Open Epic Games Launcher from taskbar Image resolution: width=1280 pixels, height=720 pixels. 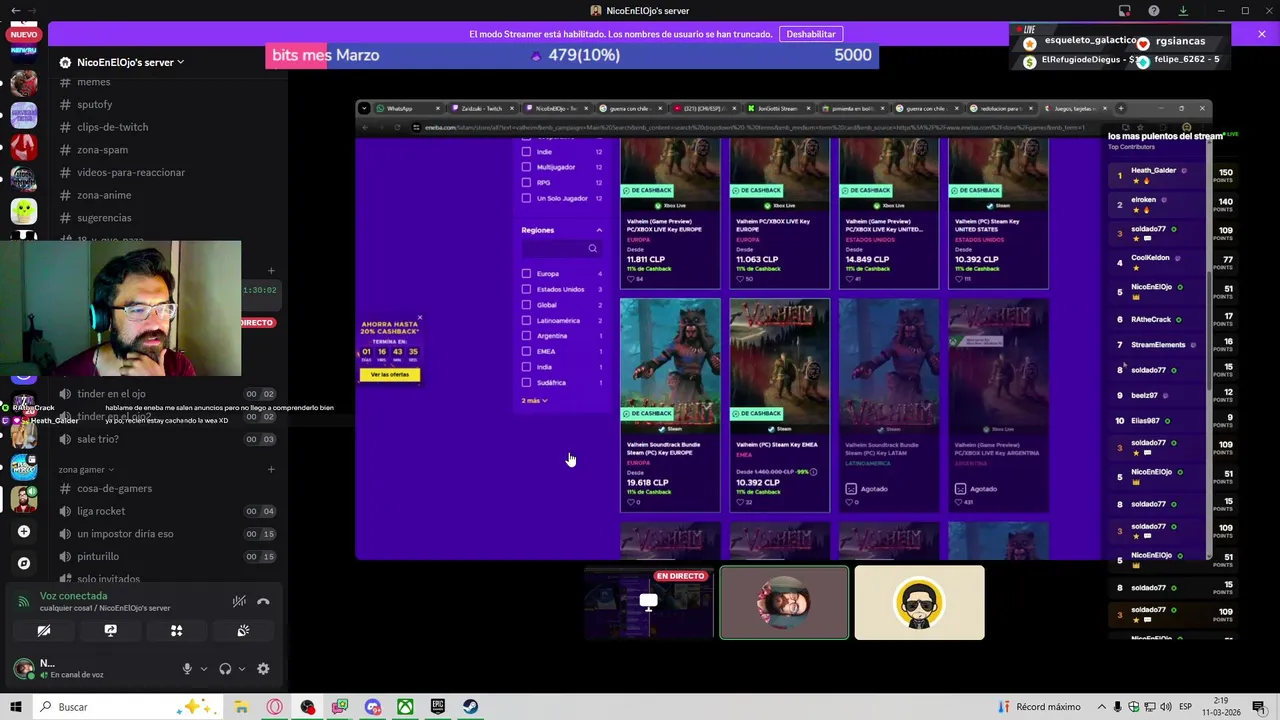click(438, 707)
